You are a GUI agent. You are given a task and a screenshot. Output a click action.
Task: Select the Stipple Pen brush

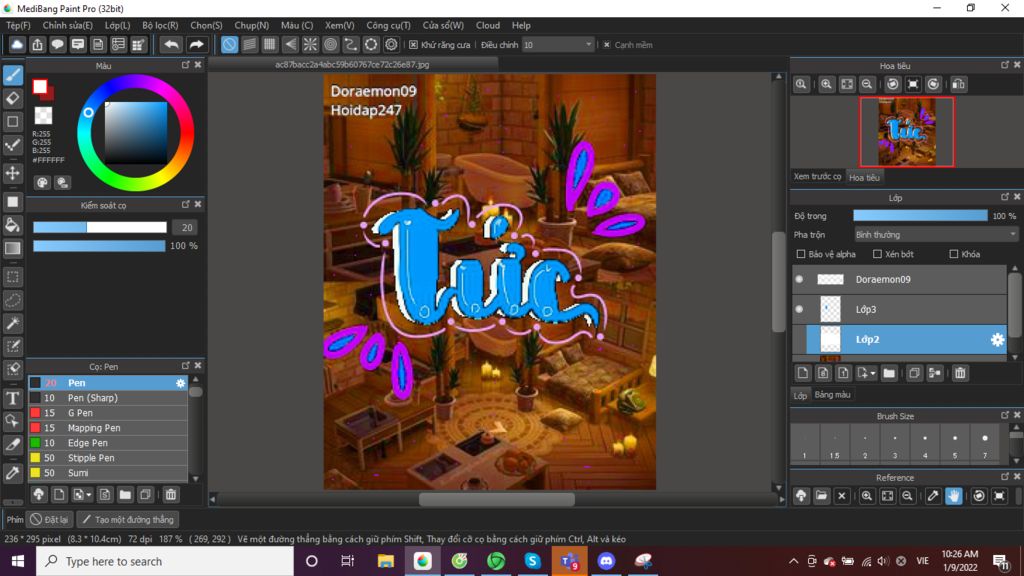108,458
